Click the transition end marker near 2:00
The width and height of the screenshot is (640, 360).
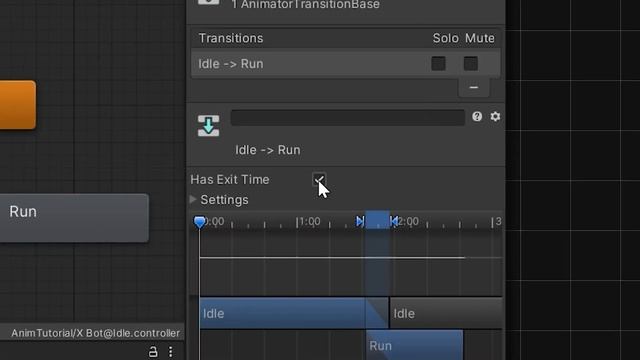click(x=394, y=222)
